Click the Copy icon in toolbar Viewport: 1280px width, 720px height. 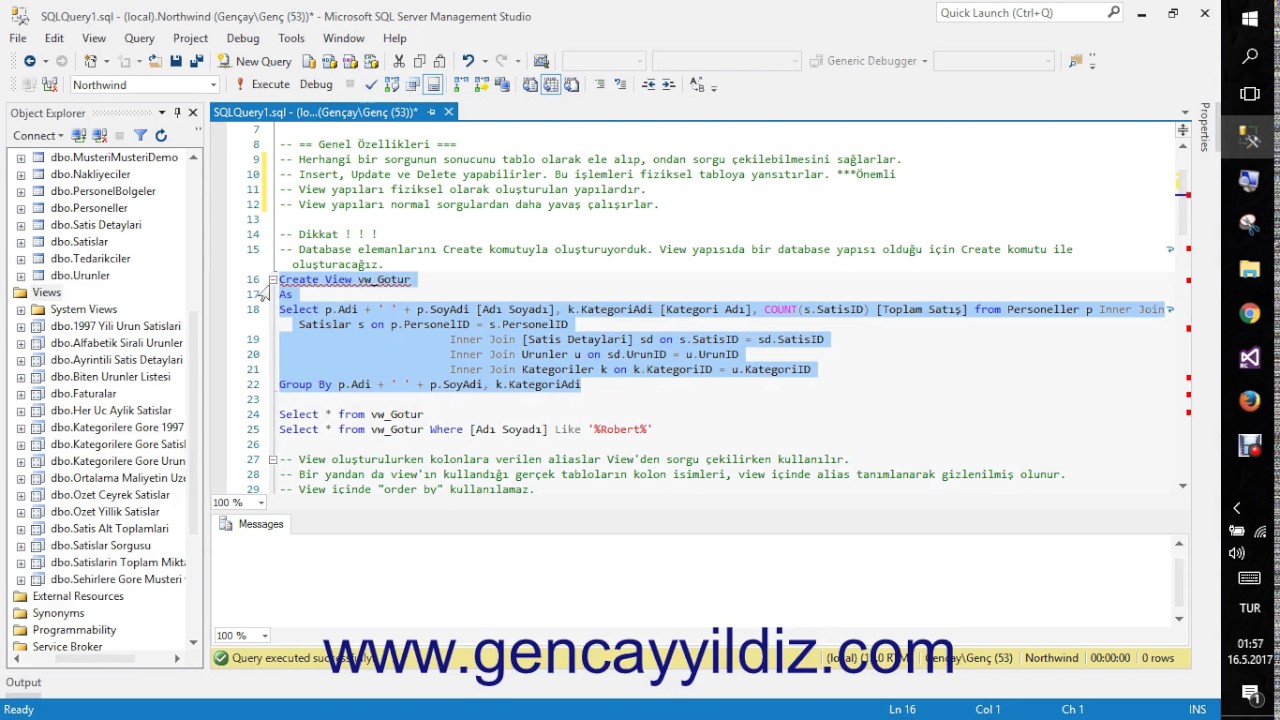click(419, 61)
